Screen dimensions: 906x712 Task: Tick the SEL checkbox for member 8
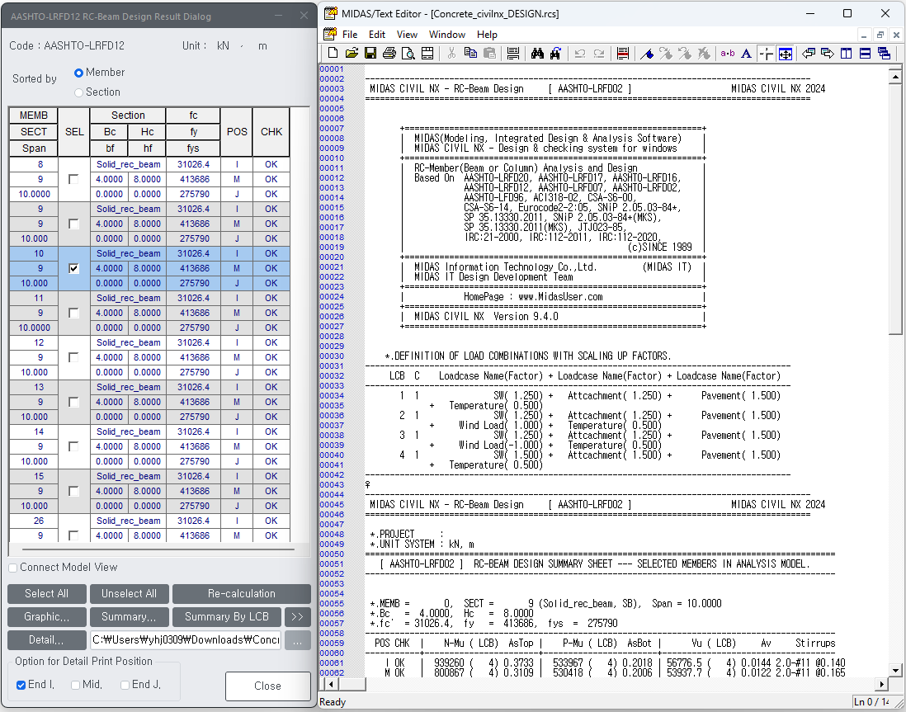point(73,179)
